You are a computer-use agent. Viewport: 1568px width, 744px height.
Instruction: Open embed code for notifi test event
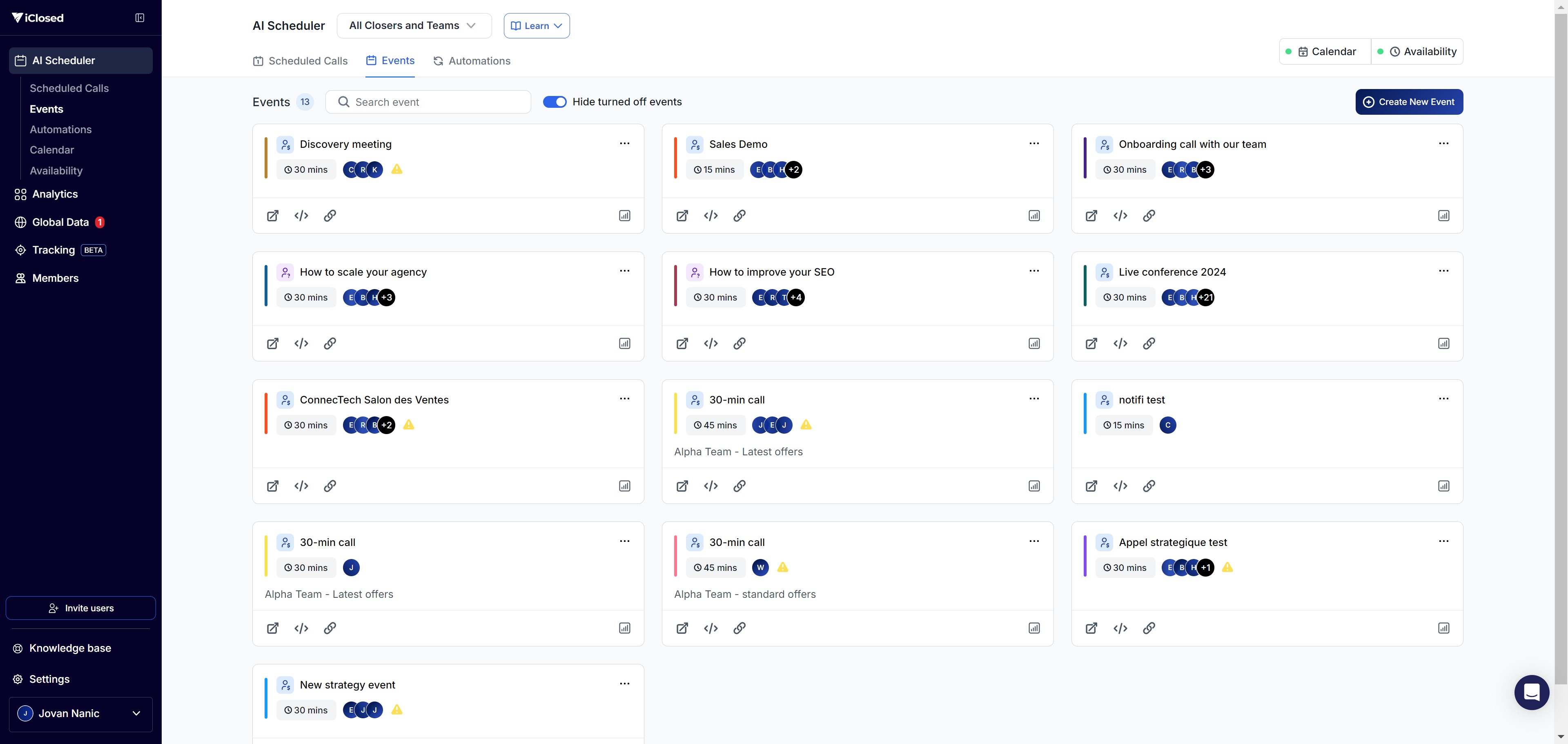click(x=1120, y=486)
